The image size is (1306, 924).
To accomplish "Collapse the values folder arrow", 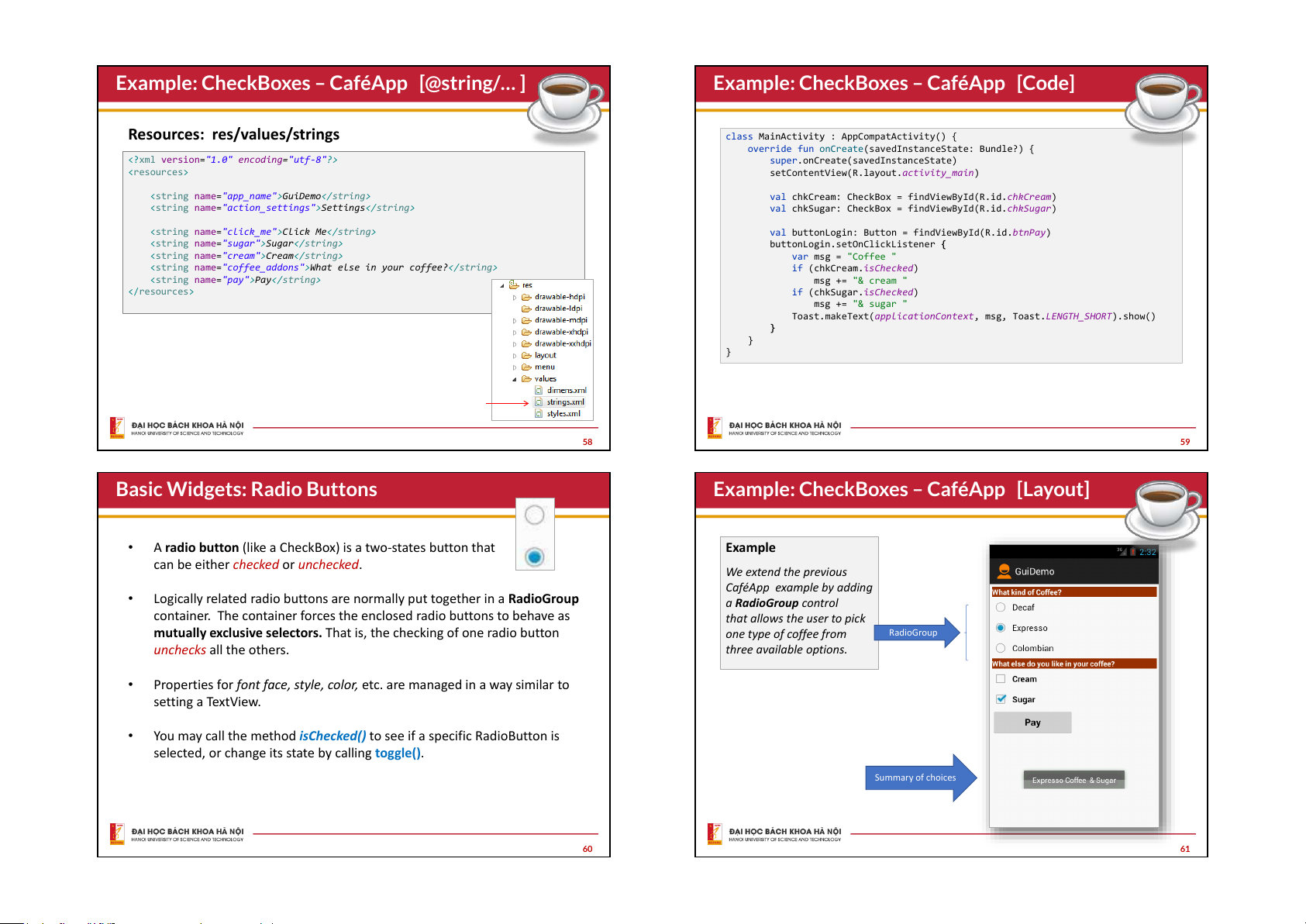I will [514, 379].
